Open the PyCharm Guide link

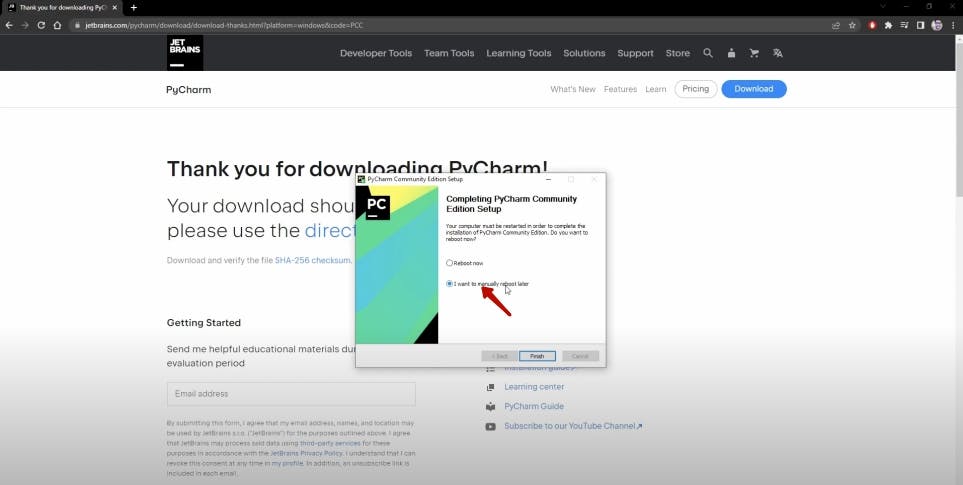[x=534, y=406]
